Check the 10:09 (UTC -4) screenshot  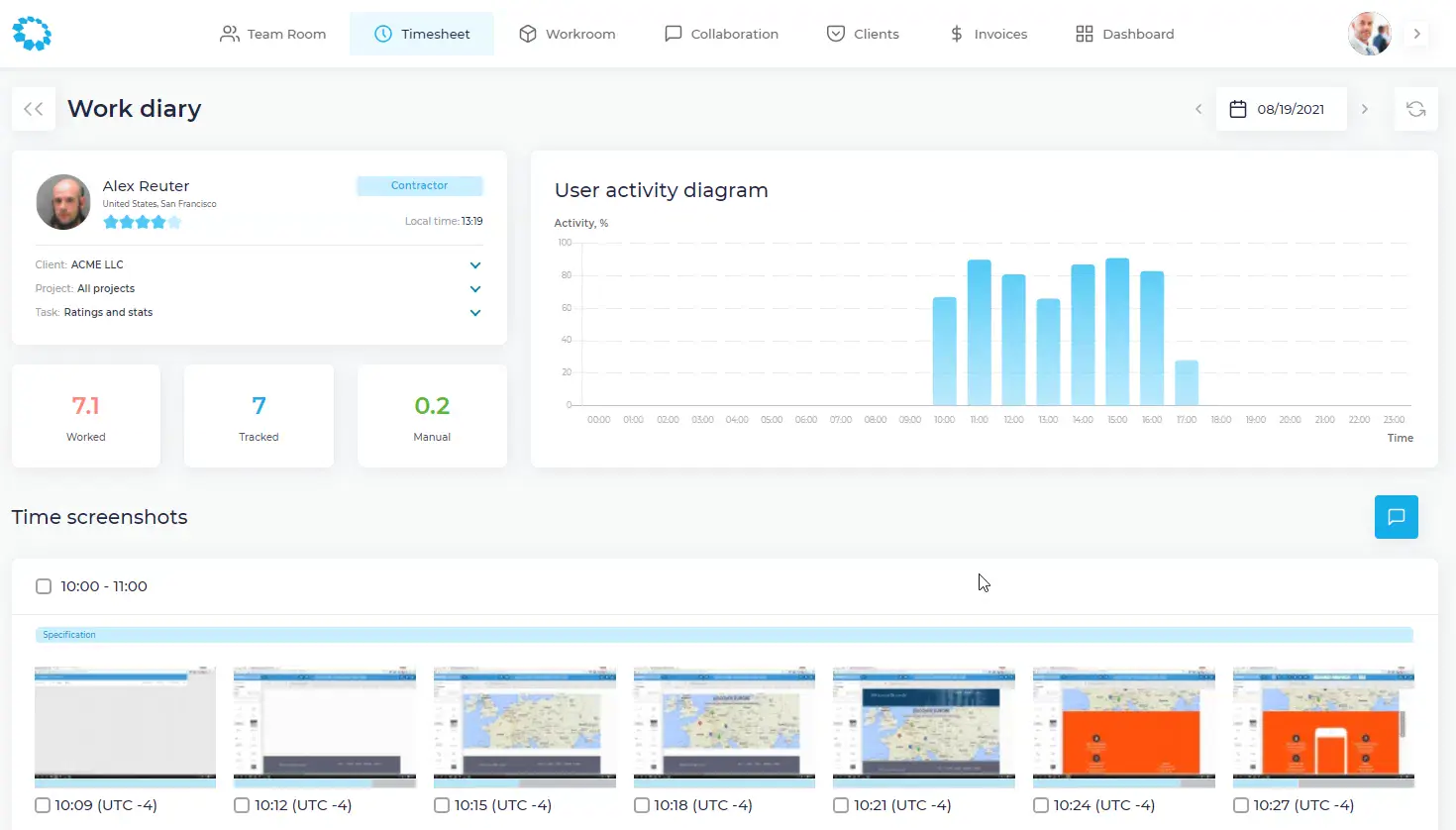tap(43, 805)
